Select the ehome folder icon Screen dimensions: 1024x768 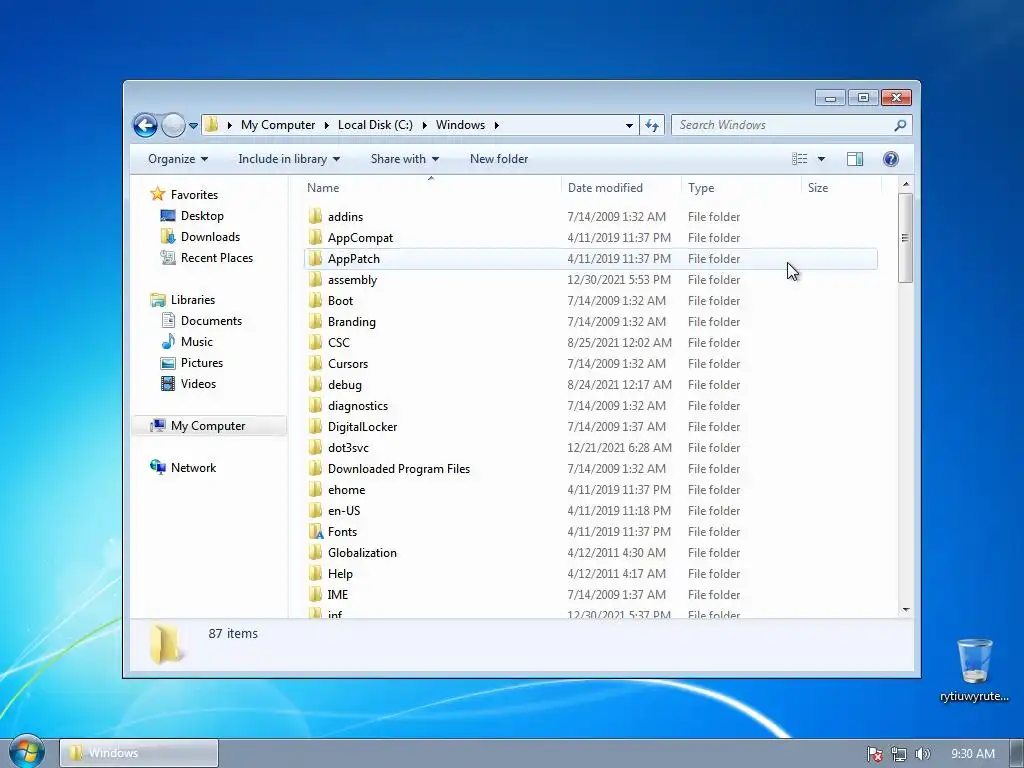(x=315, y=489)
